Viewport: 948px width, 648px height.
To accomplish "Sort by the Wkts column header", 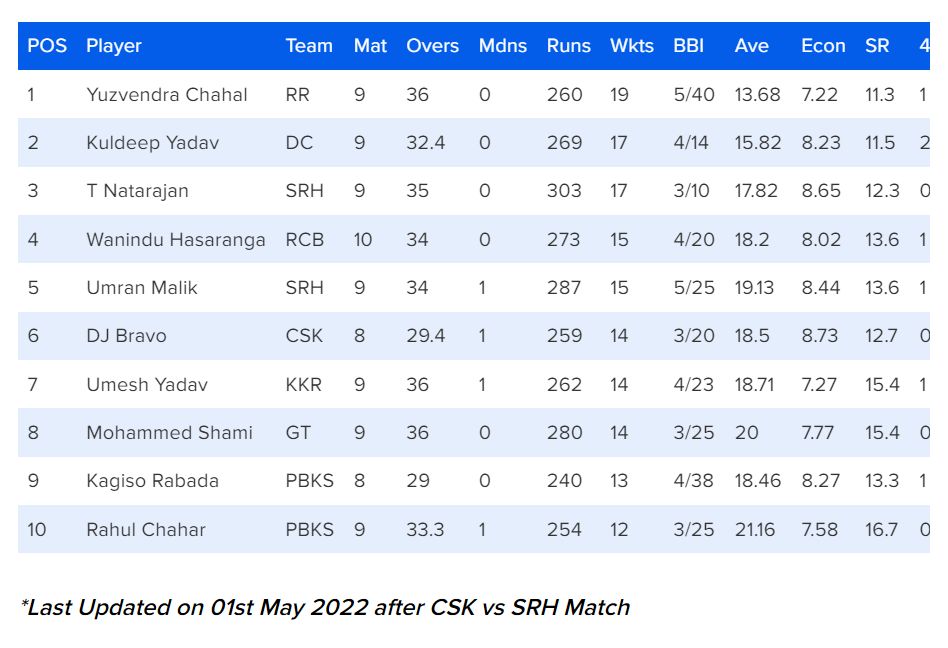I will coord(631,46).
